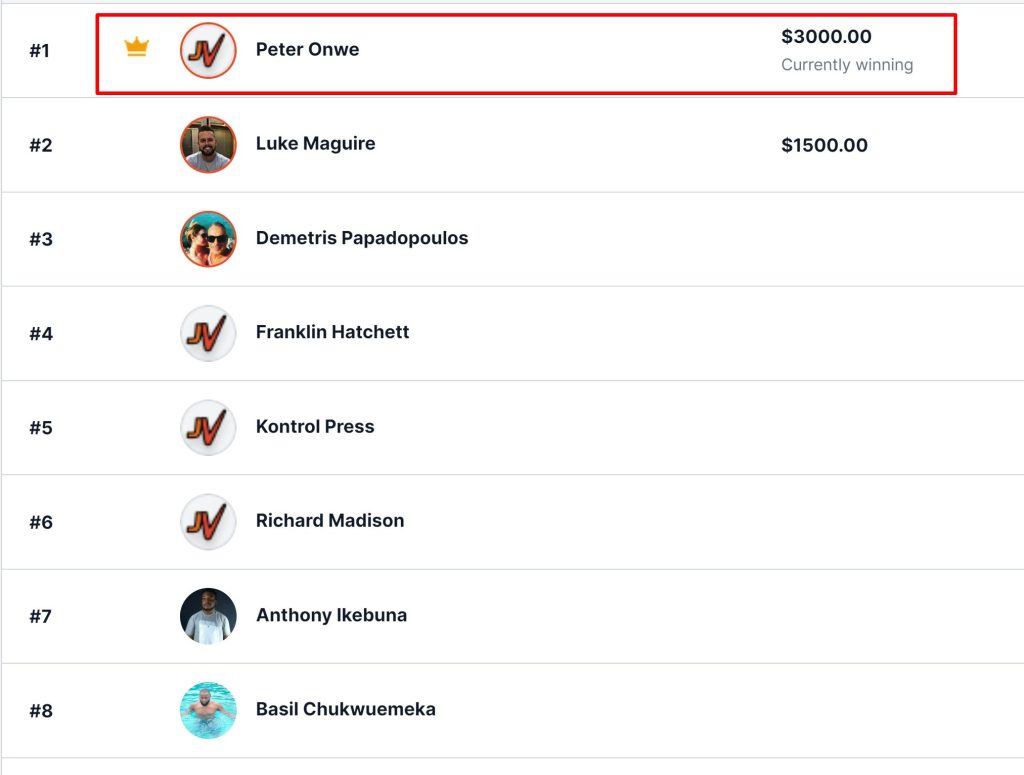Open Anthony Ikebuna's profile photo

(x=208, y=616)
